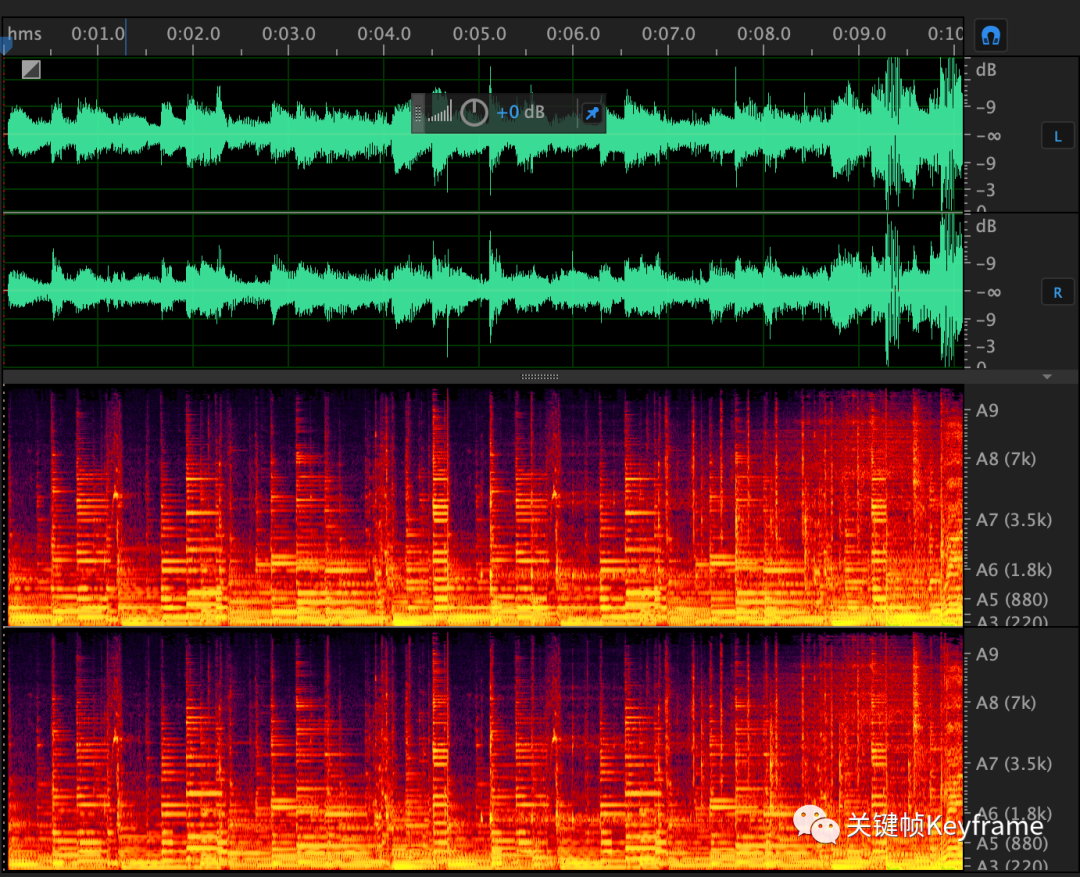Screen dimensions: 1080x877
Task: Click the 0:09.0 mark on timeline ruler
Action: [859, 34]
